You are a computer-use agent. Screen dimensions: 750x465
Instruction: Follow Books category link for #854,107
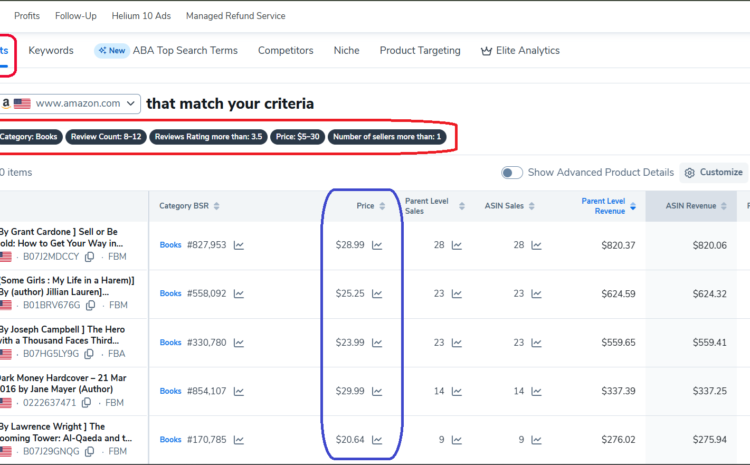pyautogui.click(x=170, y=391)
